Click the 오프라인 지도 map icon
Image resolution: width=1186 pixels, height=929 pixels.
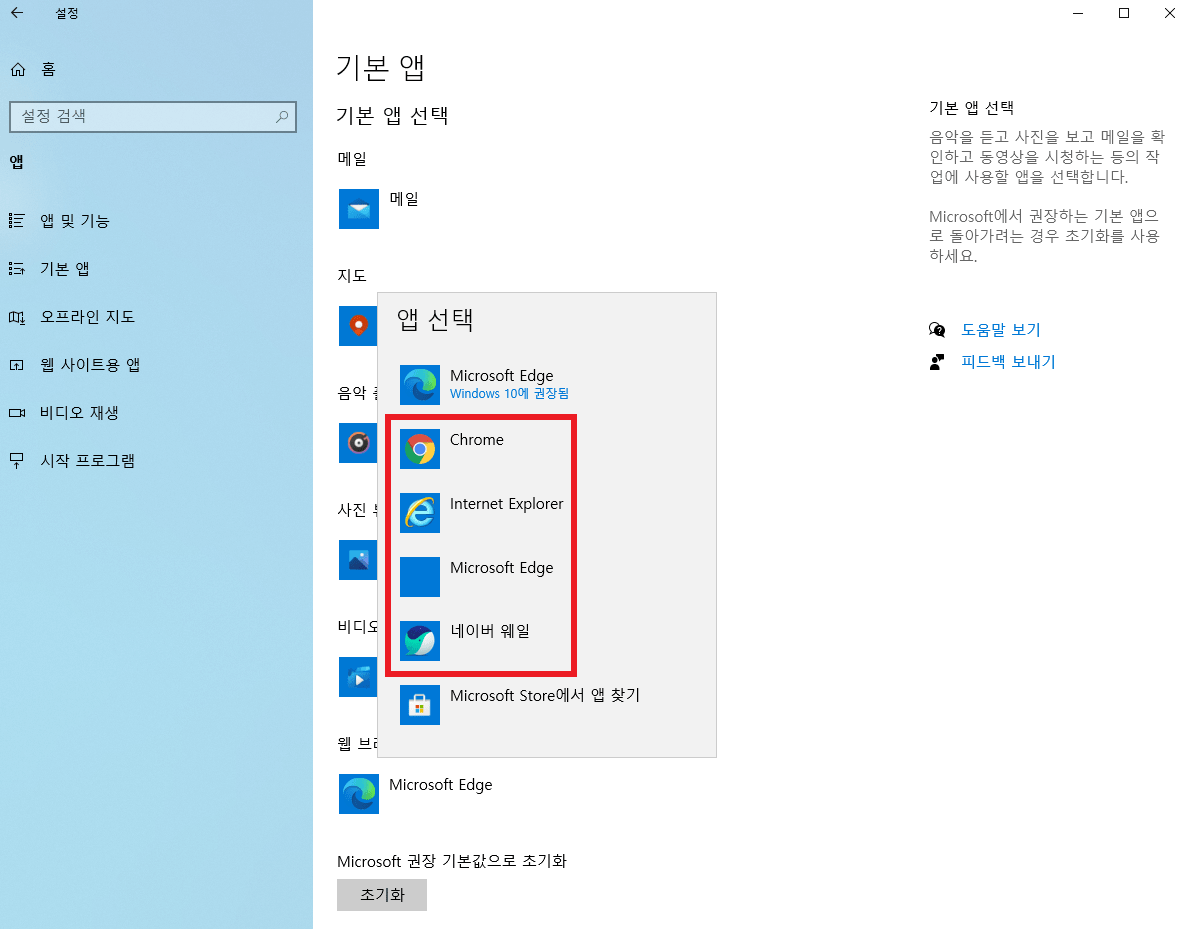coord(17,317)
